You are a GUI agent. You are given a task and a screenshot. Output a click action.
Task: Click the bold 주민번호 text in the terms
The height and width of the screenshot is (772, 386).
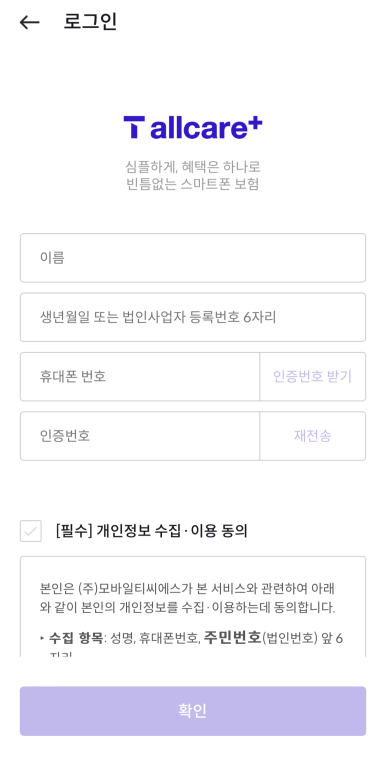click(x=232, y=638)
